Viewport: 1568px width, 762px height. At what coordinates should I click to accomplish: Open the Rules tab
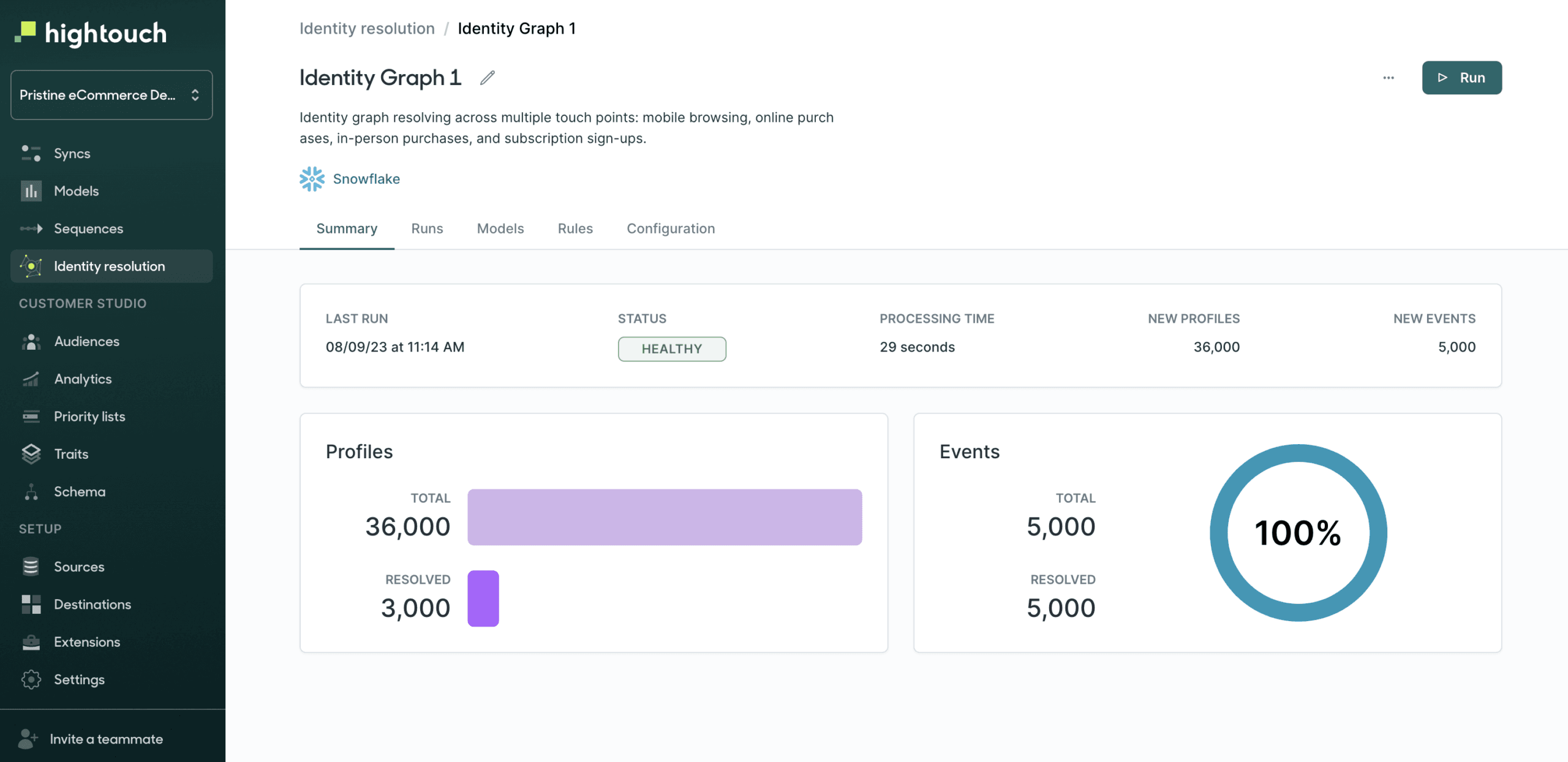[575, 228]
